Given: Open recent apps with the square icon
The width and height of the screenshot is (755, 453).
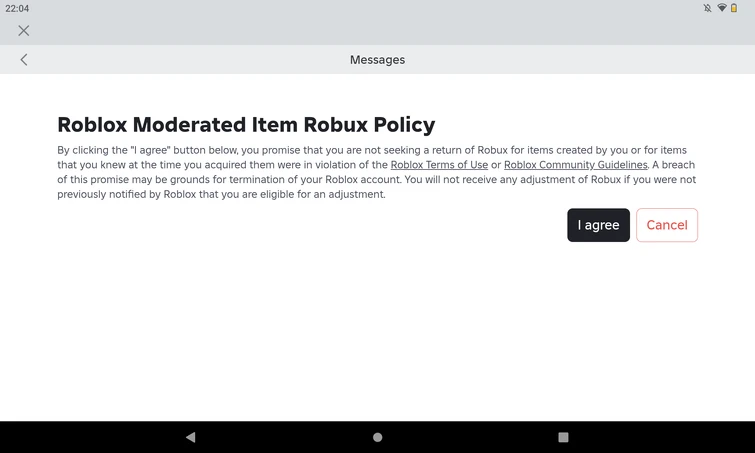Looking at the screenshot, I should click(563, 437).
